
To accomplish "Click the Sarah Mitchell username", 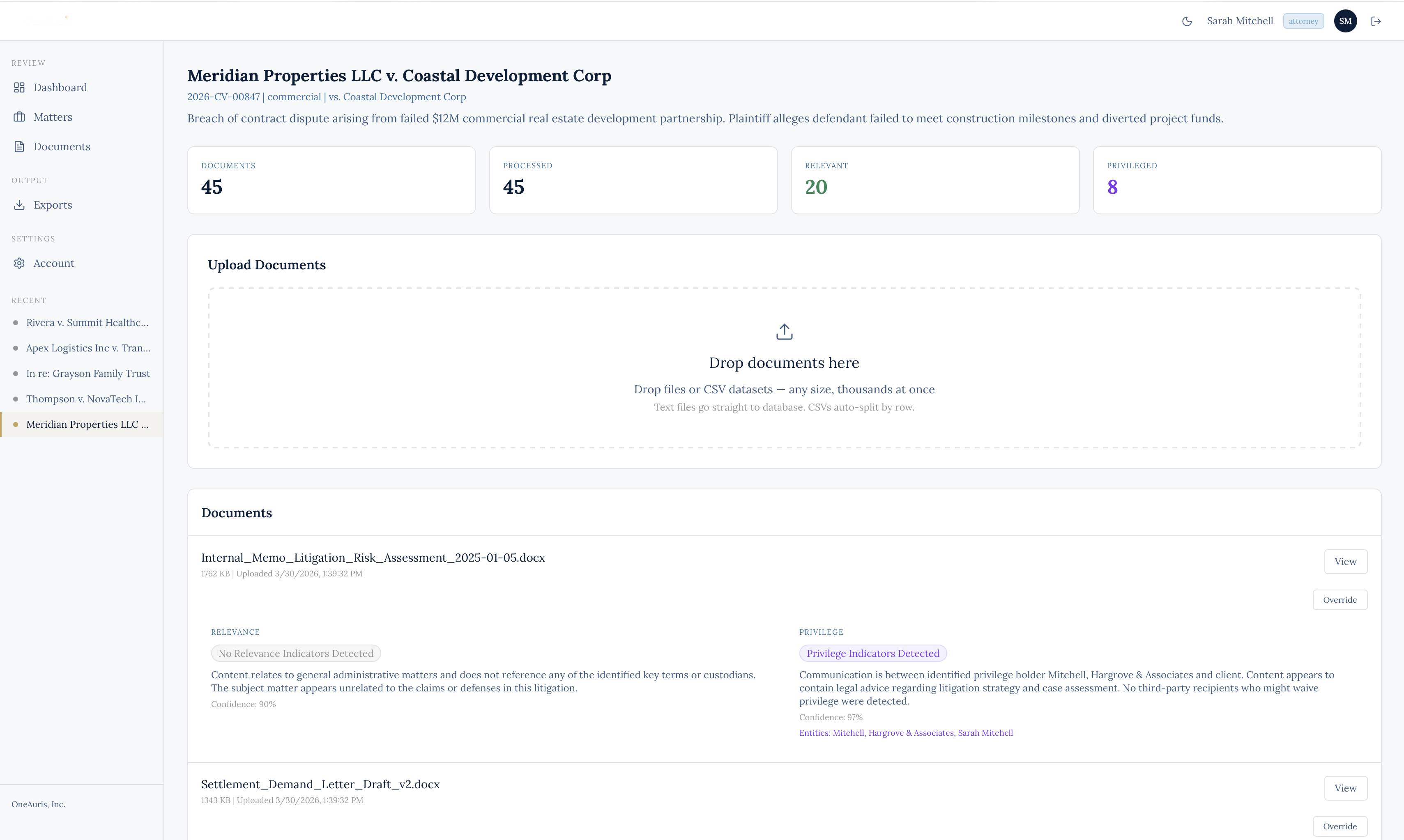I will [x=1240, y=21].
